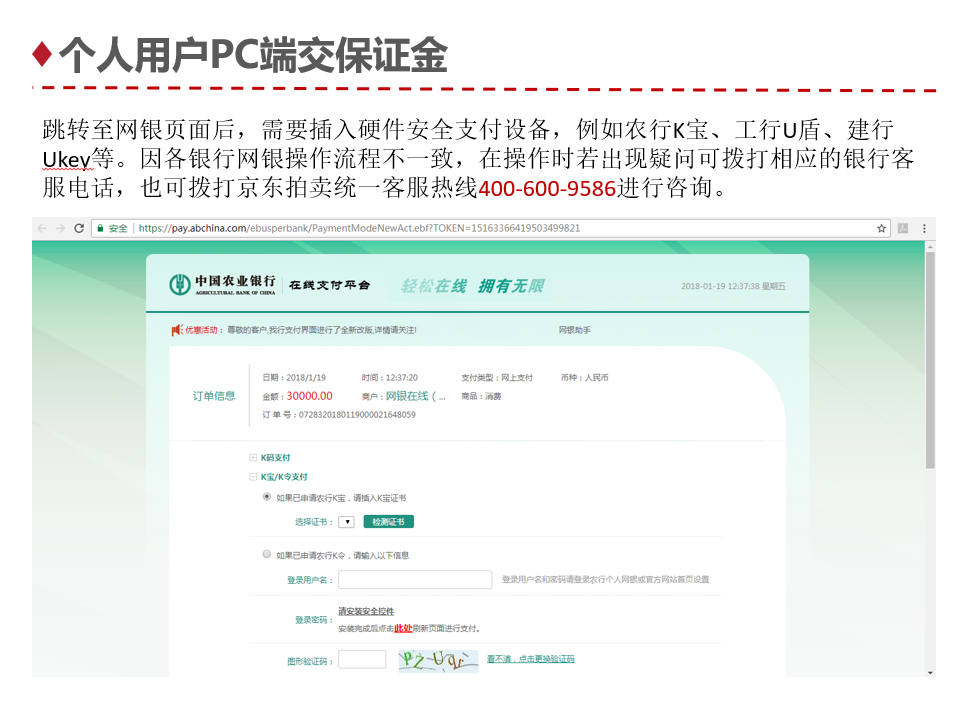This screenshot has height=723, width=964.
Task: Bookmark this page with the star icon
Action: point(881,228)
